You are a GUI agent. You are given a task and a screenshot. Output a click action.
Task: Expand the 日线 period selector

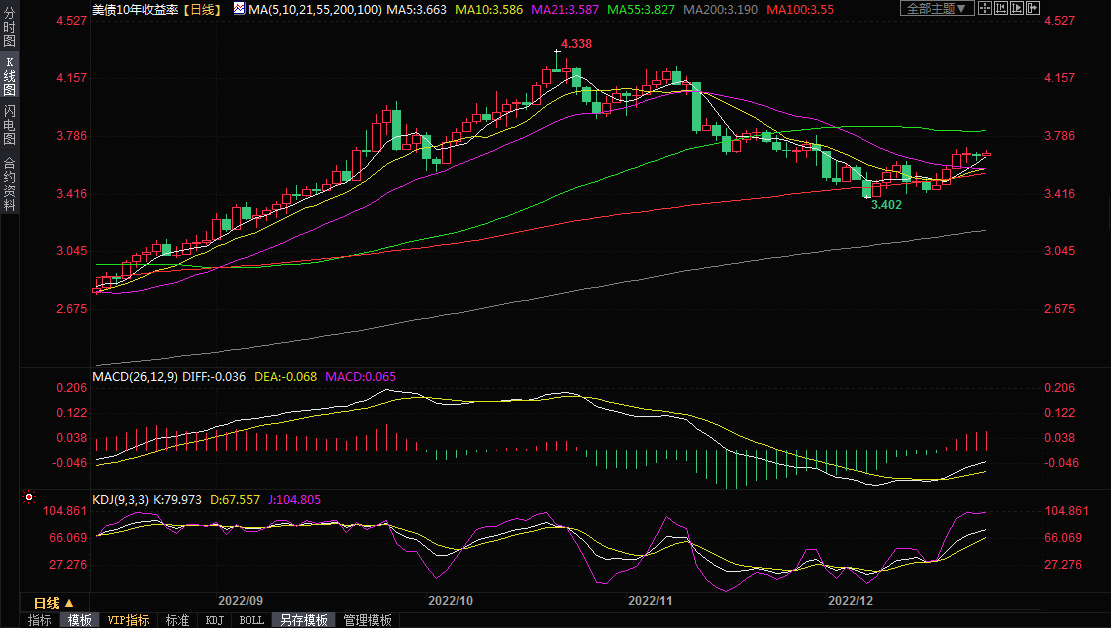pos(53,603)
